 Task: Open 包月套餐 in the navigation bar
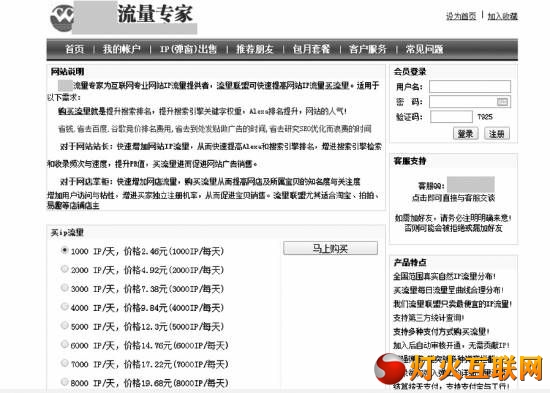[311, 49]
